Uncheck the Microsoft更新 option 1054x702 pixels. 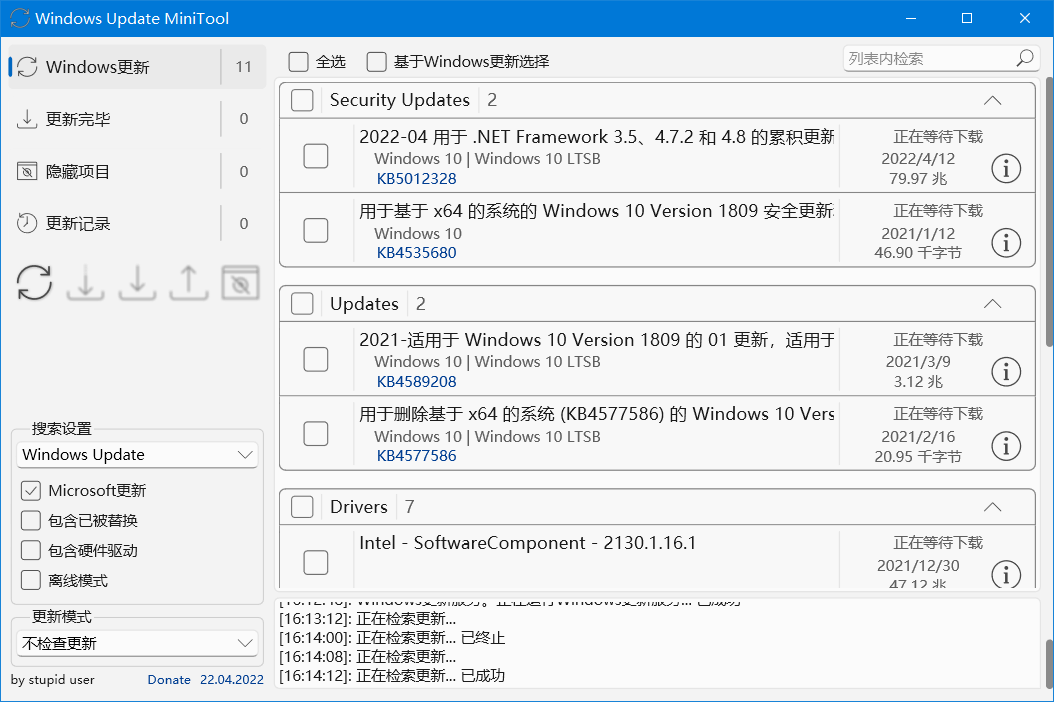click(x=31, y=491)
